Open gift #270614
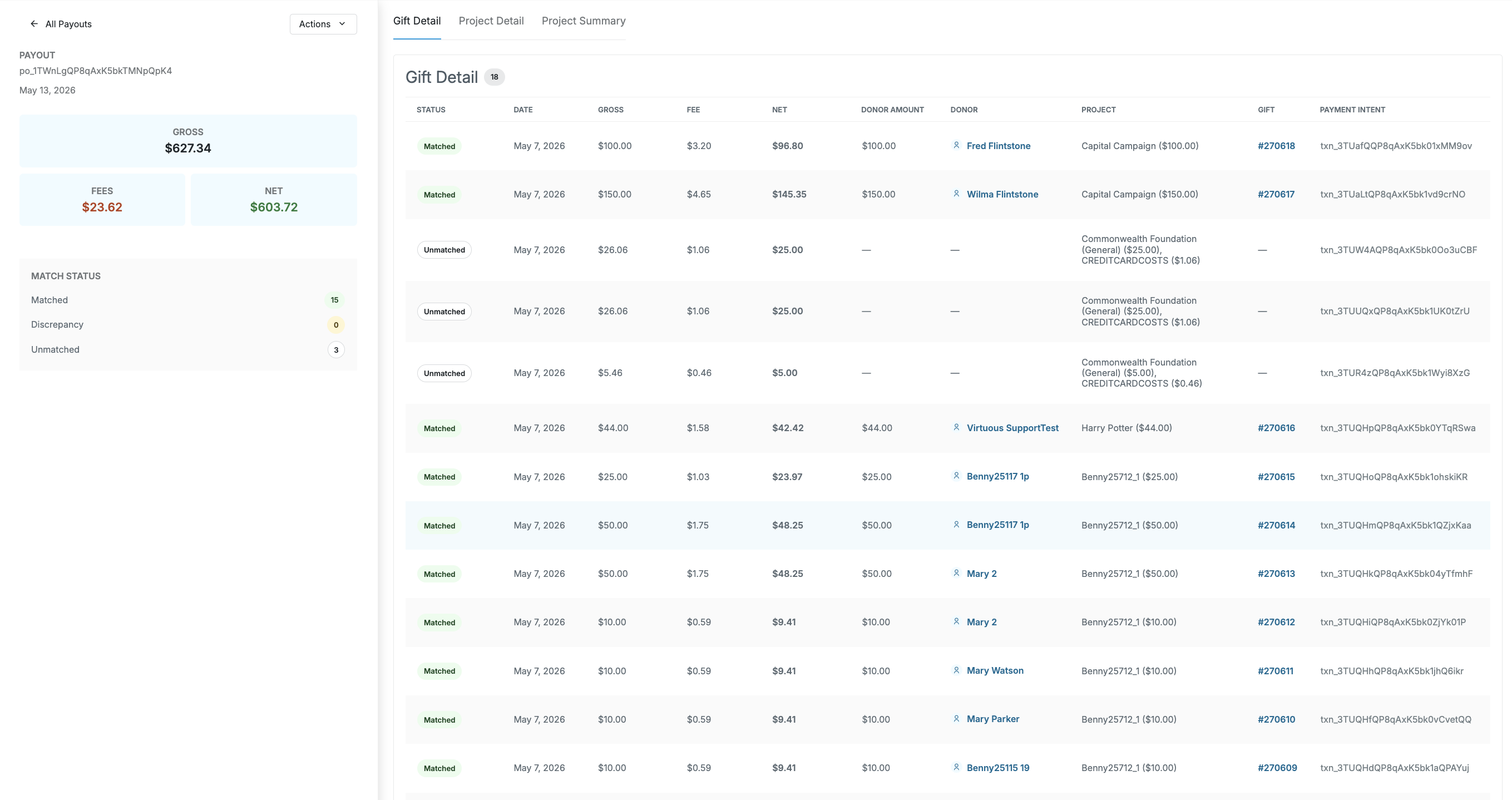Screen dimensions: 1512x800 (x=1276, y=525)
